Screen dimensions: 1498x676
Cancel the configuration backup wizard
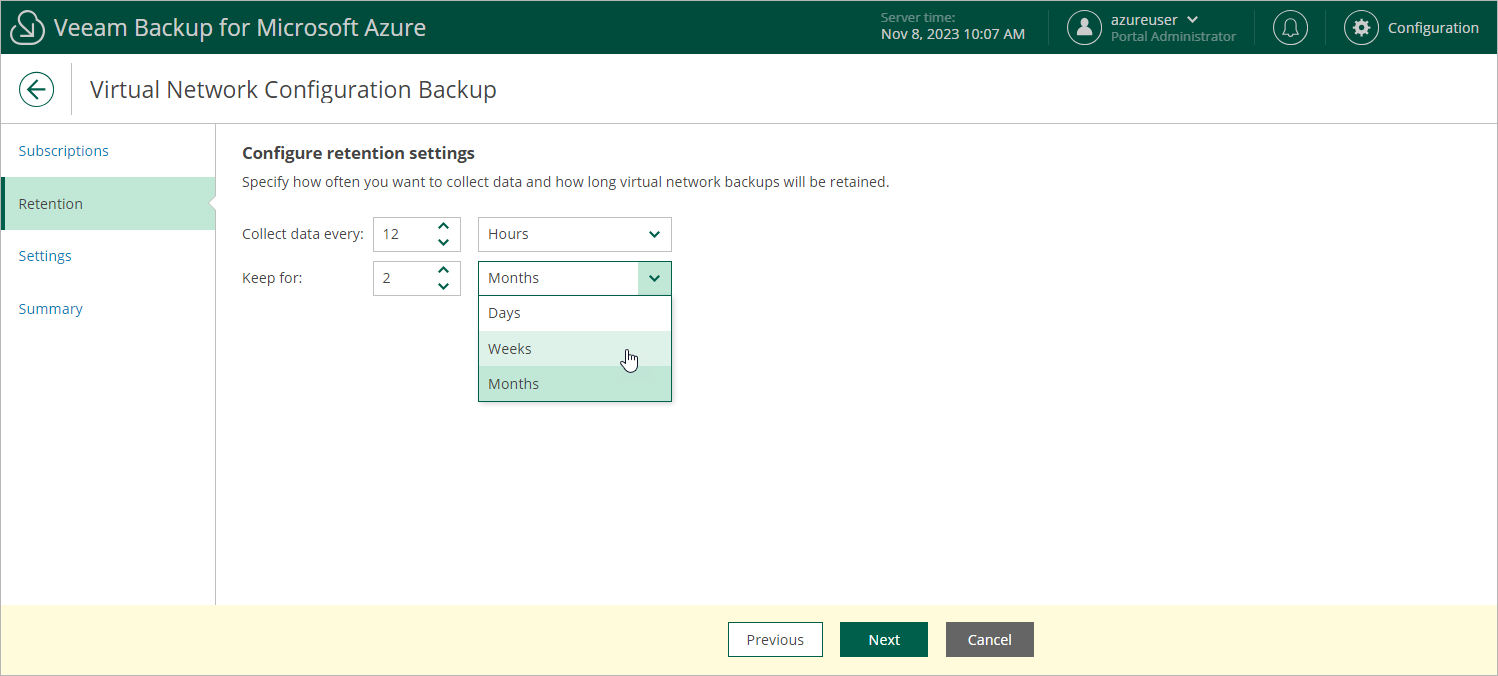click(990, 640)
